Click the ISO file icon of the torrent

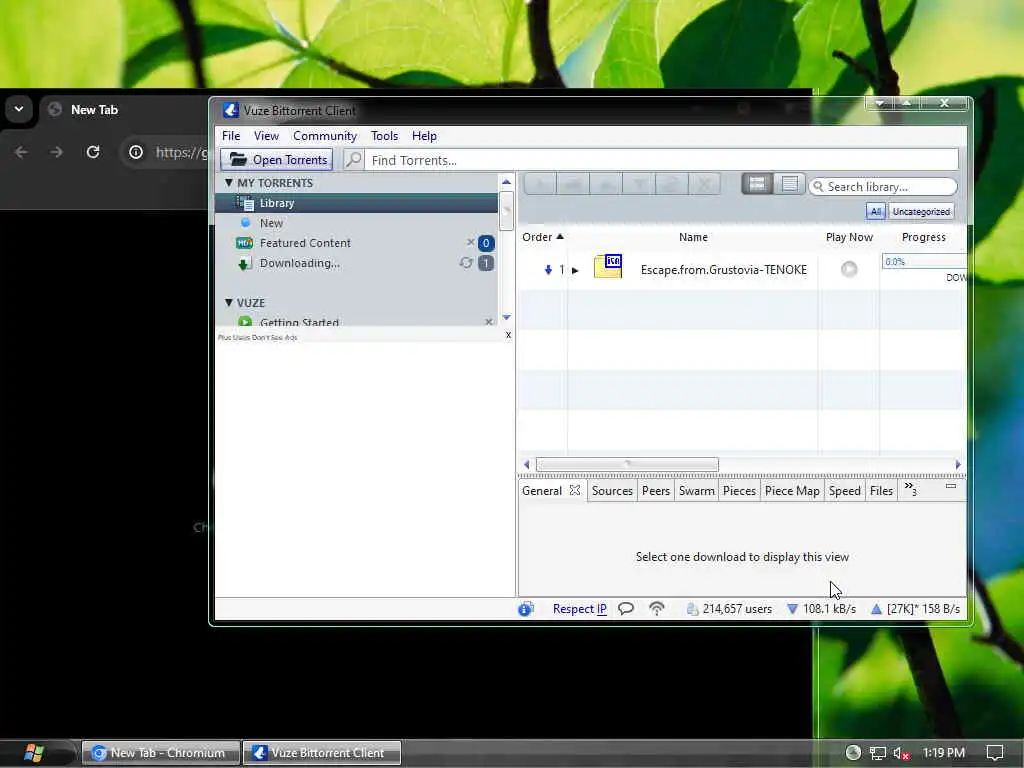(x=608, y=266)
